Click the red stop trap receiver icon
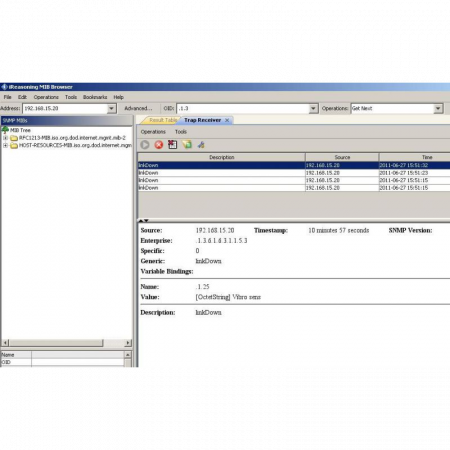Viewport: 450px width, 450px height. 159,145
